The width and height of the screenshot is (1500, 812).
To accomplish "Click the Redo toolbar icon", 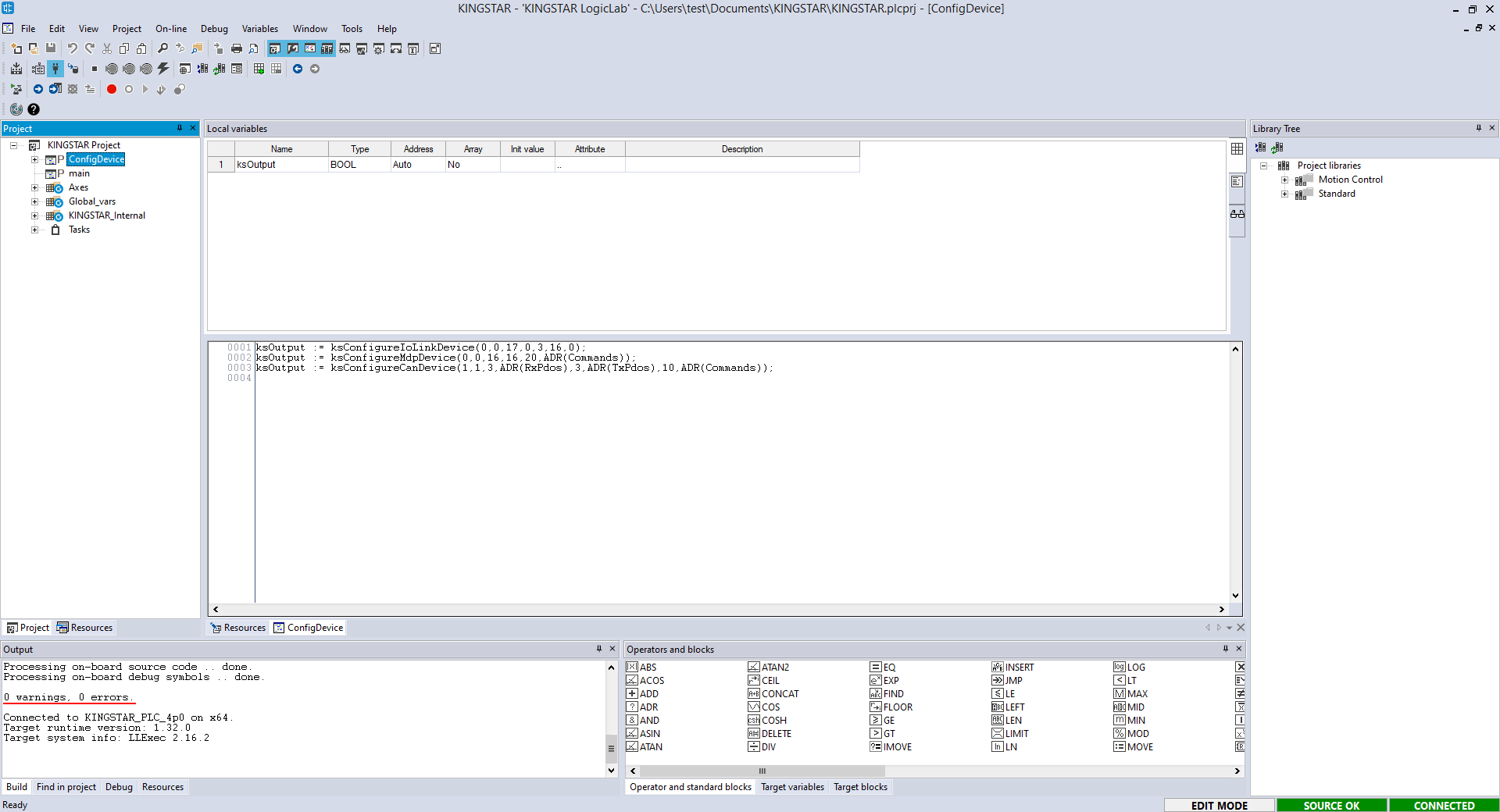I will click(90, 48).
